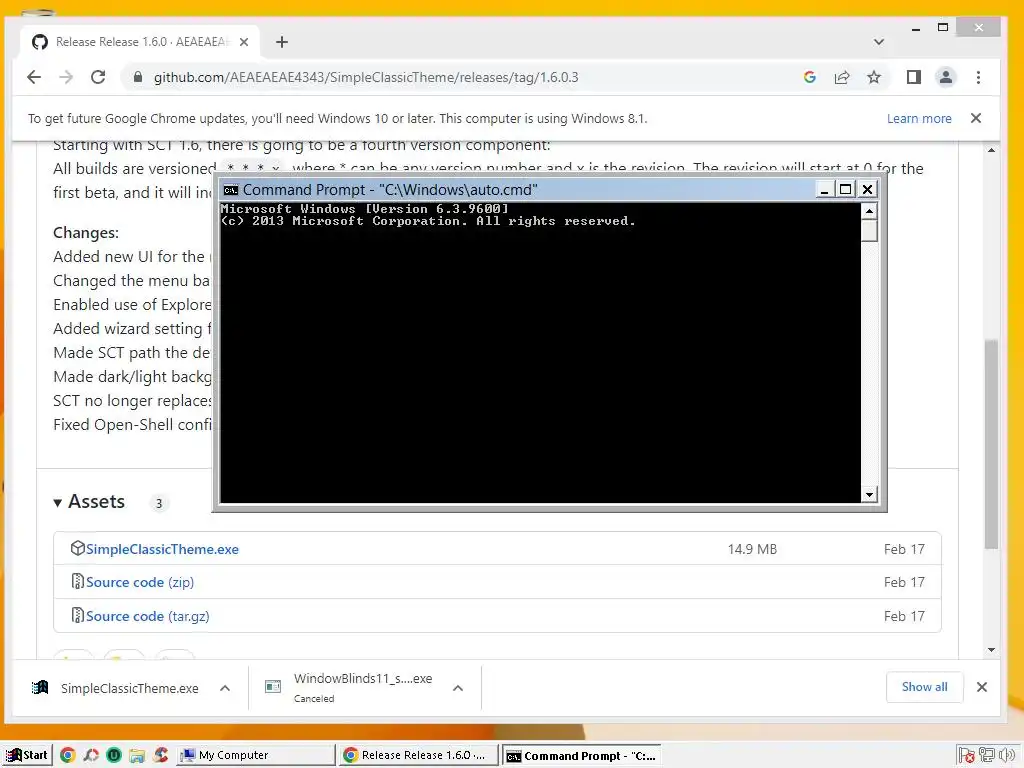Switch to My Computer taskbar window
This screenshot has height=768, width=1024.
255,755
